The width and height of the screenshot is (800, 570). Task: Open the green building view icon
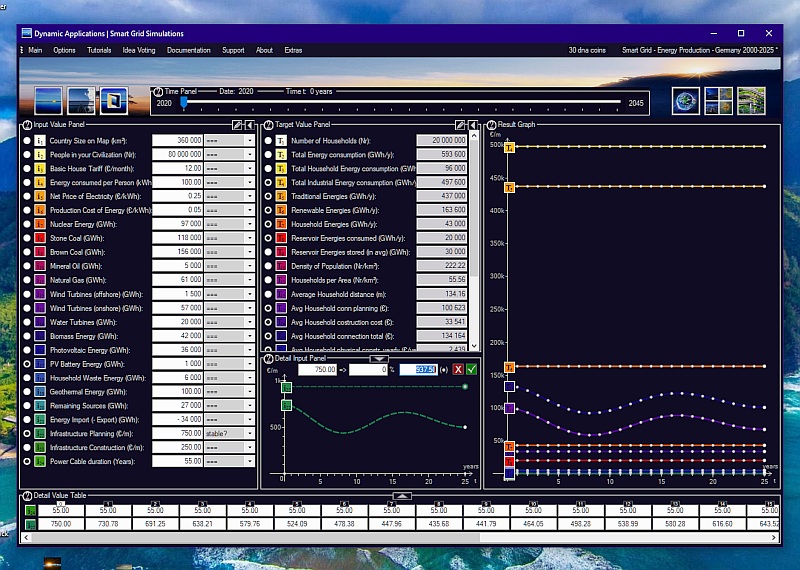point(751,101)
